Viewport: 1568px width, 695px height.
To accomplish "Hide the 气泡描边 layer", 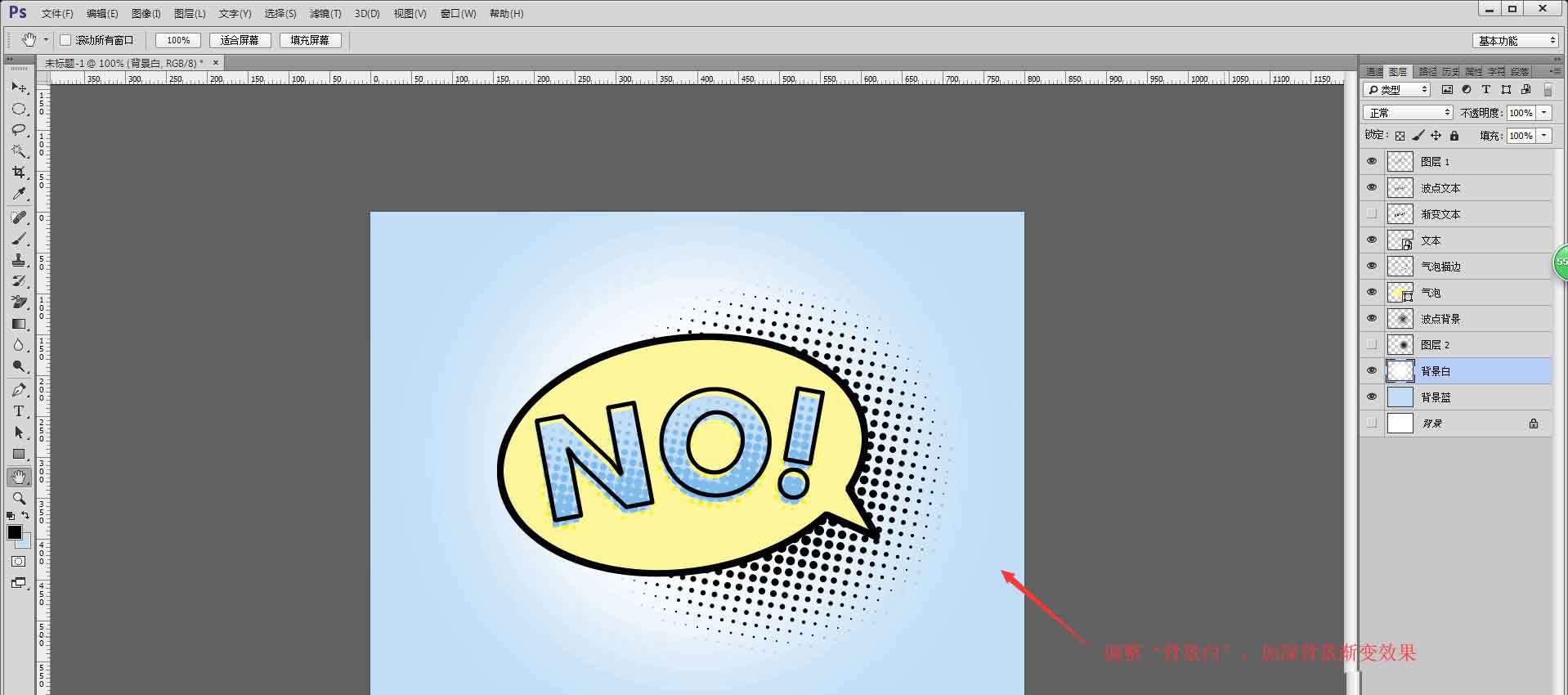I will 1372,267.
